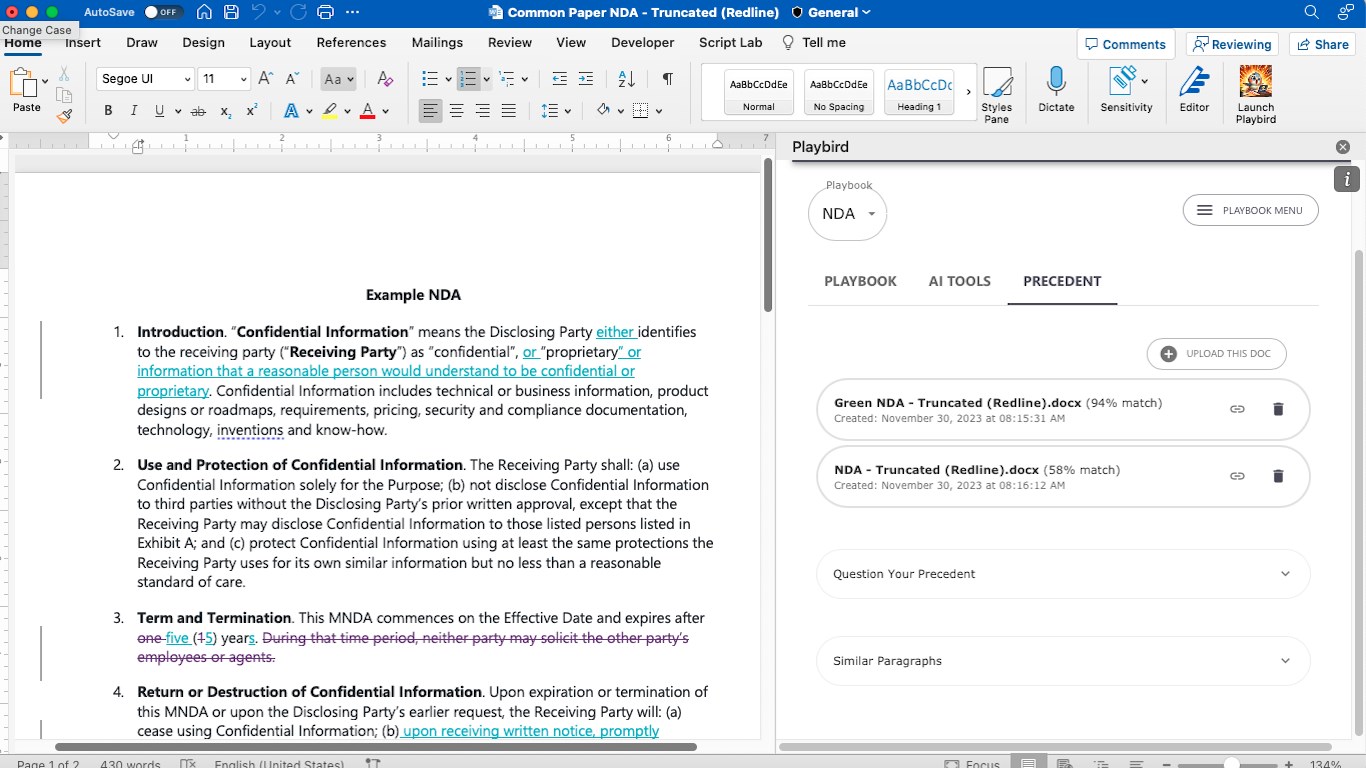This screenshot has height=768, width=1366.
Task: Click the Format Painter brush icon
Action: [64, 116]
